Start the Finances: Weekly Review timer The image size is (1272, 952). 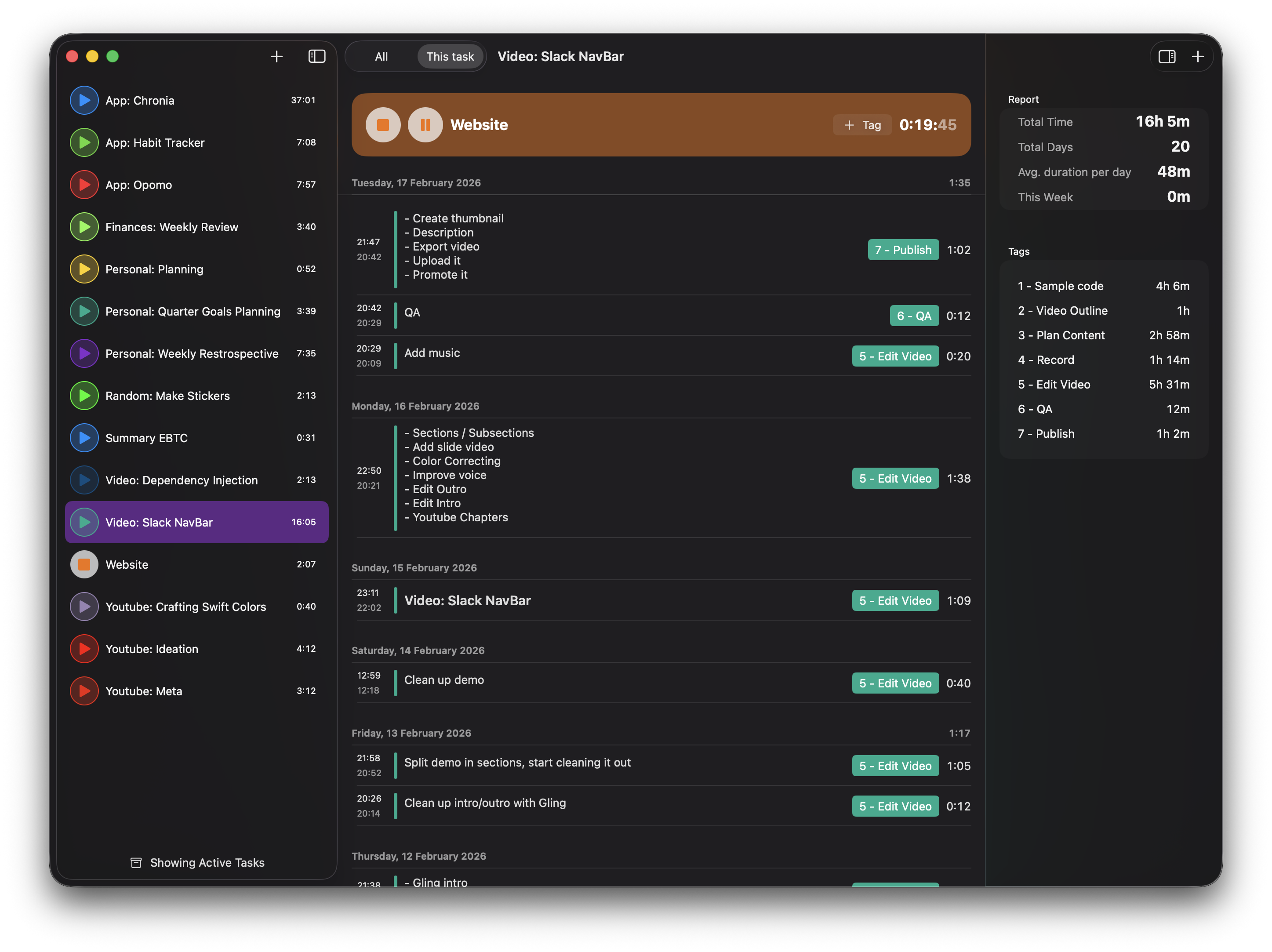pyautogui.click(x=84, y=226)
